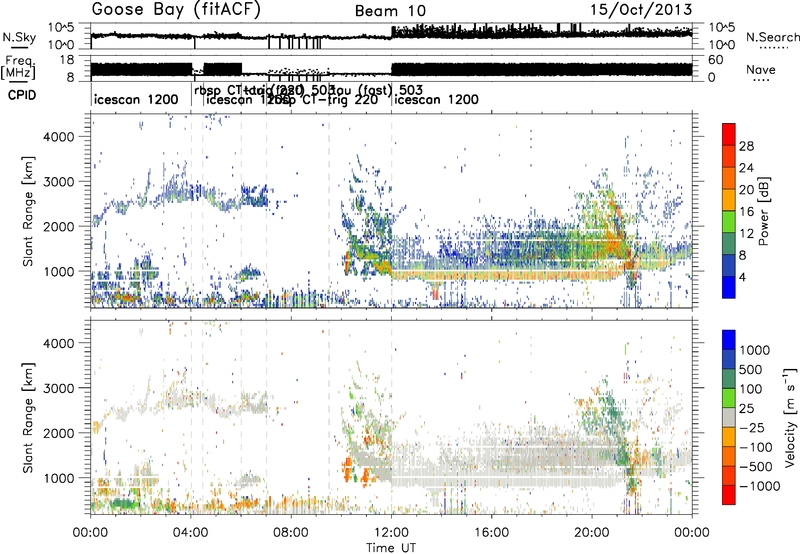Click the '-25' label on the Velocity scale
This screenshot has height=554, width=800.
click(x=752, y=427)
